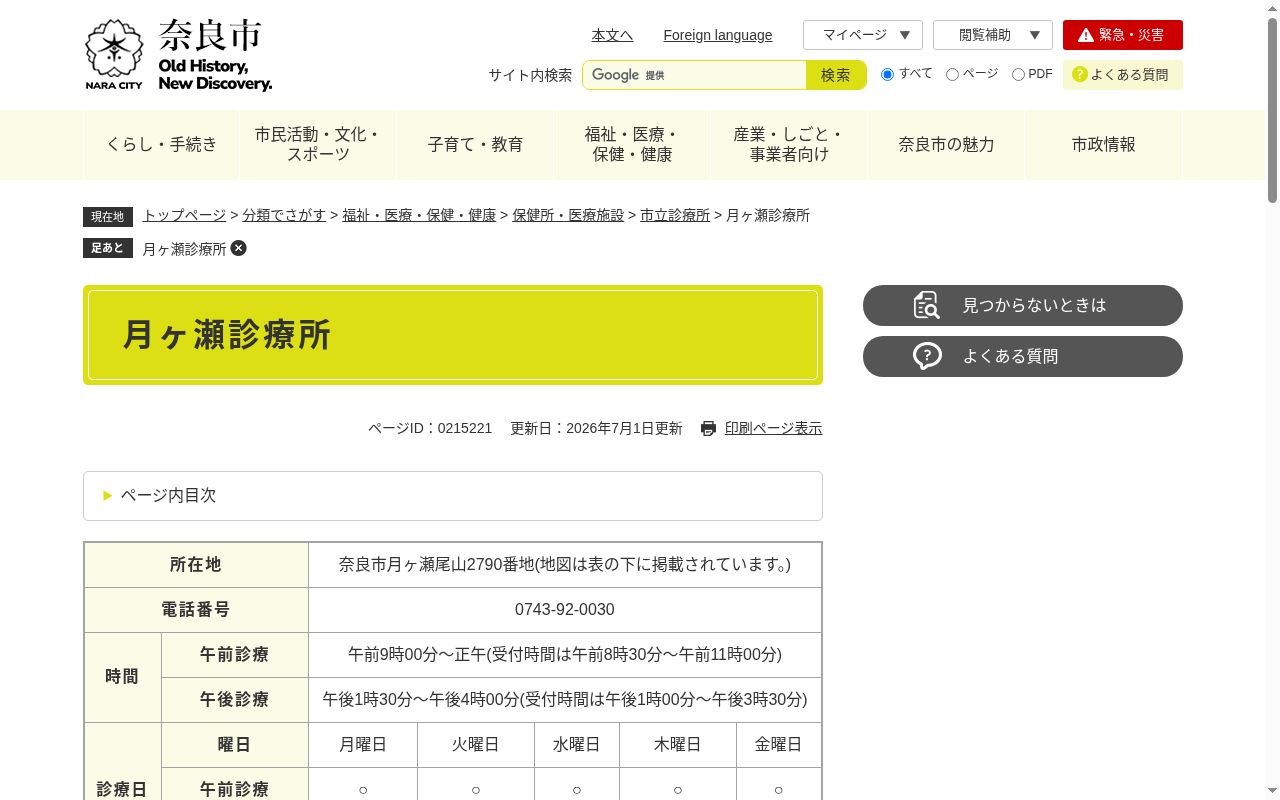Click the 水曜日 column header
Image resolution: width=1280 pixels, height=800 pixels.
(577, 745)
